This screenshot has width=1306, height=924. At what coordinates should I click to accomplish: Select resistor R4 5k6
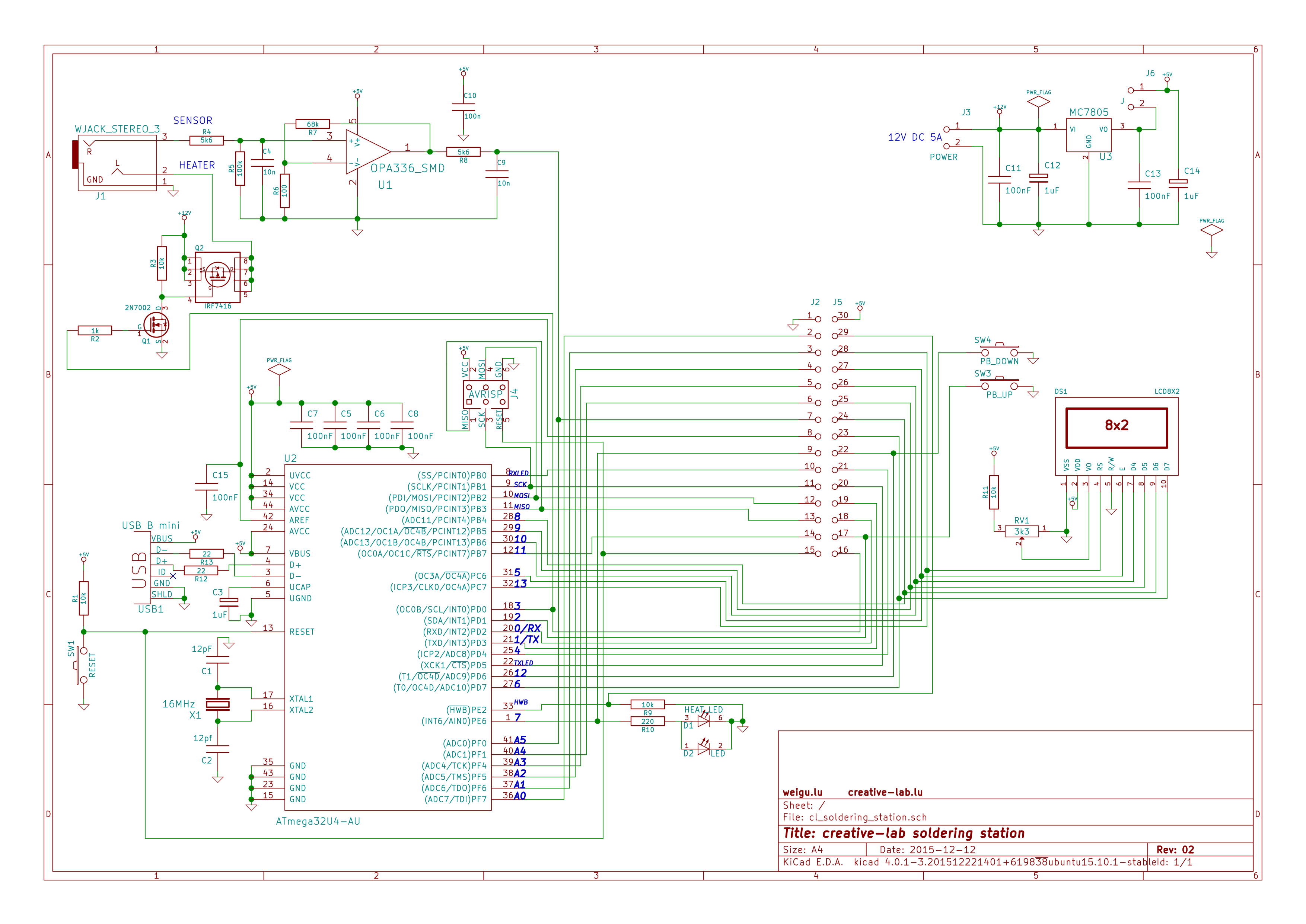tap(206, 141)
